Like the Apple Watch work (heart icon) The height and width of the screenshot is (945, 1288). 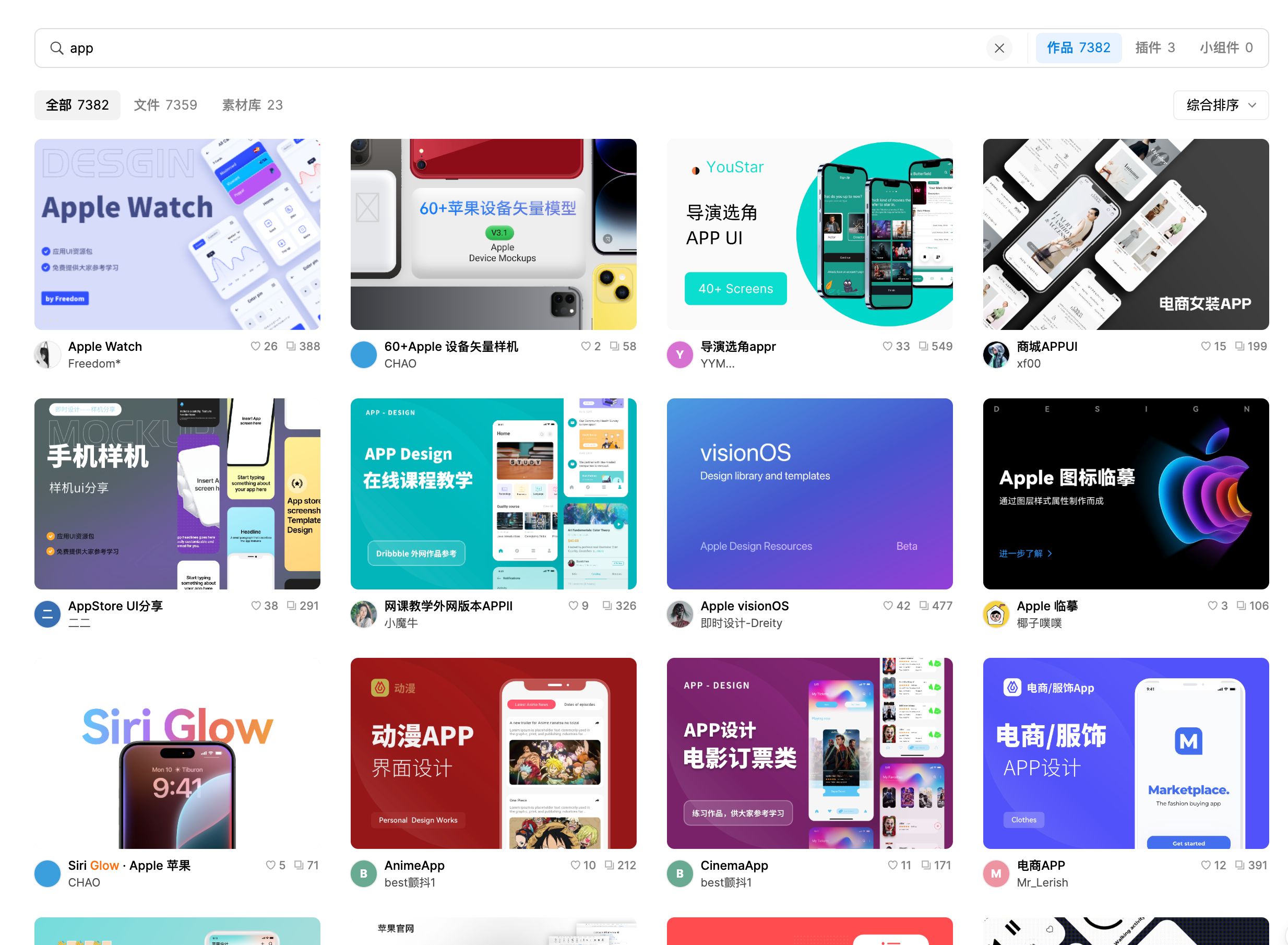[255, 346]
